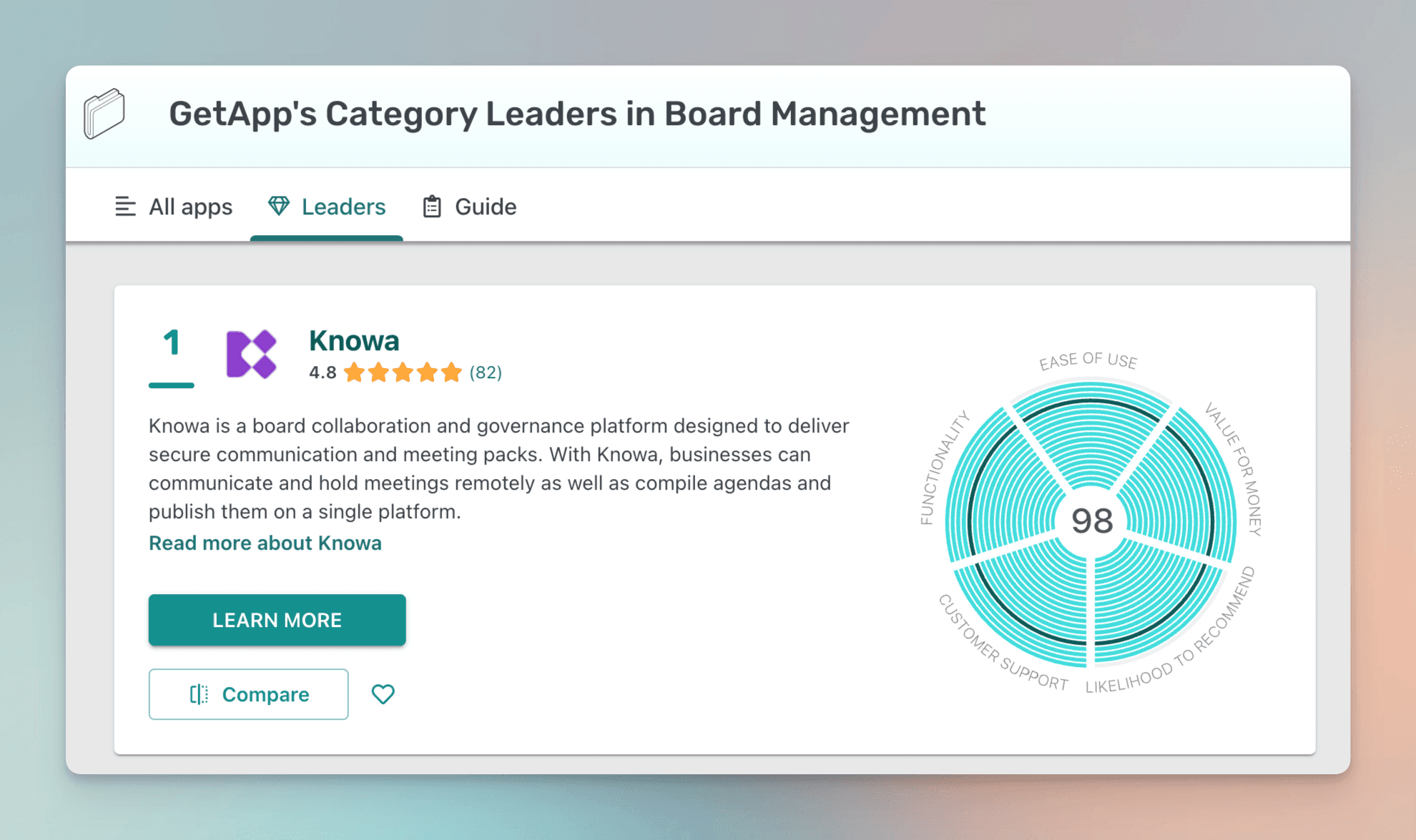Add Knowa to favorites with heart icon
Screen dimensions: 1416x840
383,693
